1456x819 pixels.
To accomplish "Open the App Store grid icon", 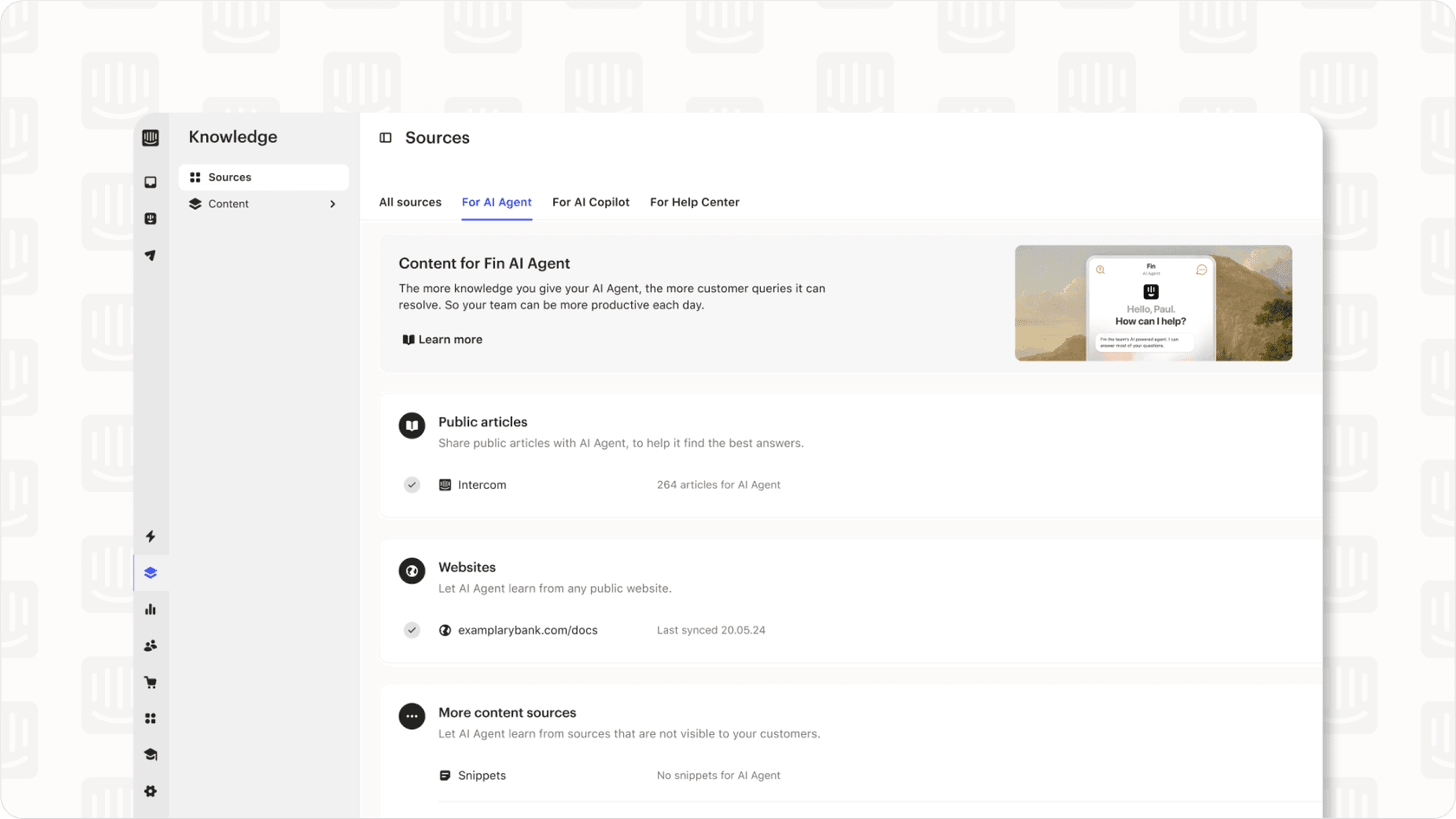I will click(151, 718).
